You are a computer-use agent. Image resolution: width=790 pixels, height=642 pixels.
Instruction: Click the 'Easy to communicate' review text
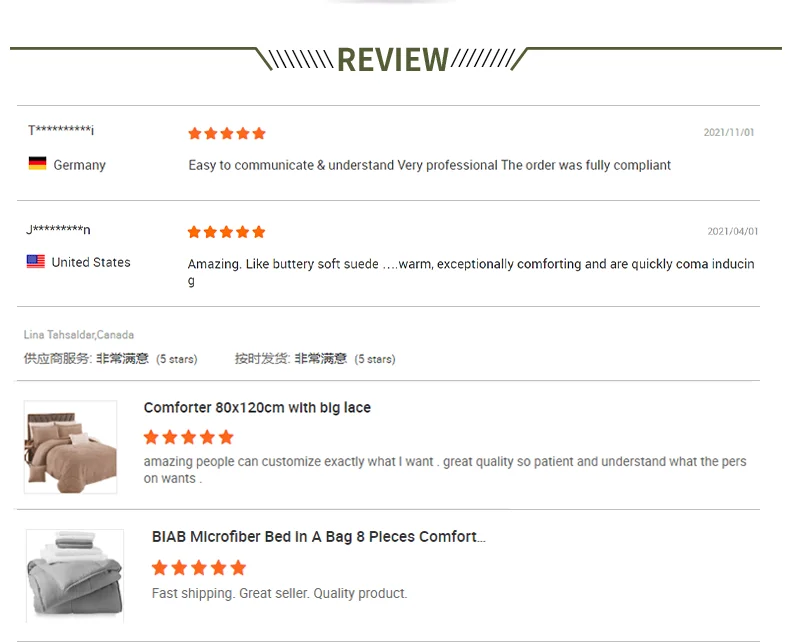point(429,165)
